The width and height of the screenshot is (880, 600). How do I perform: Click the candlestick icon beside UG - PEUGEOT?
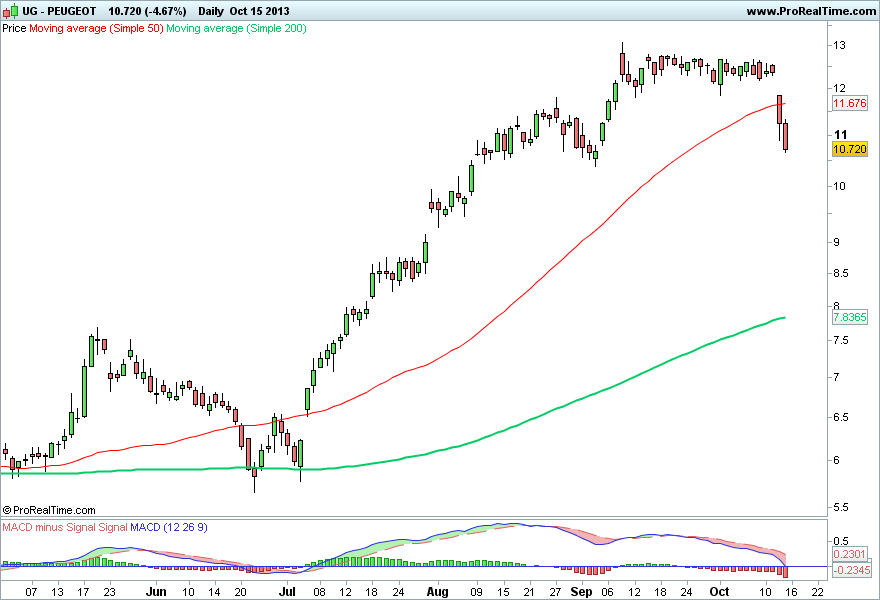(11, 11)
